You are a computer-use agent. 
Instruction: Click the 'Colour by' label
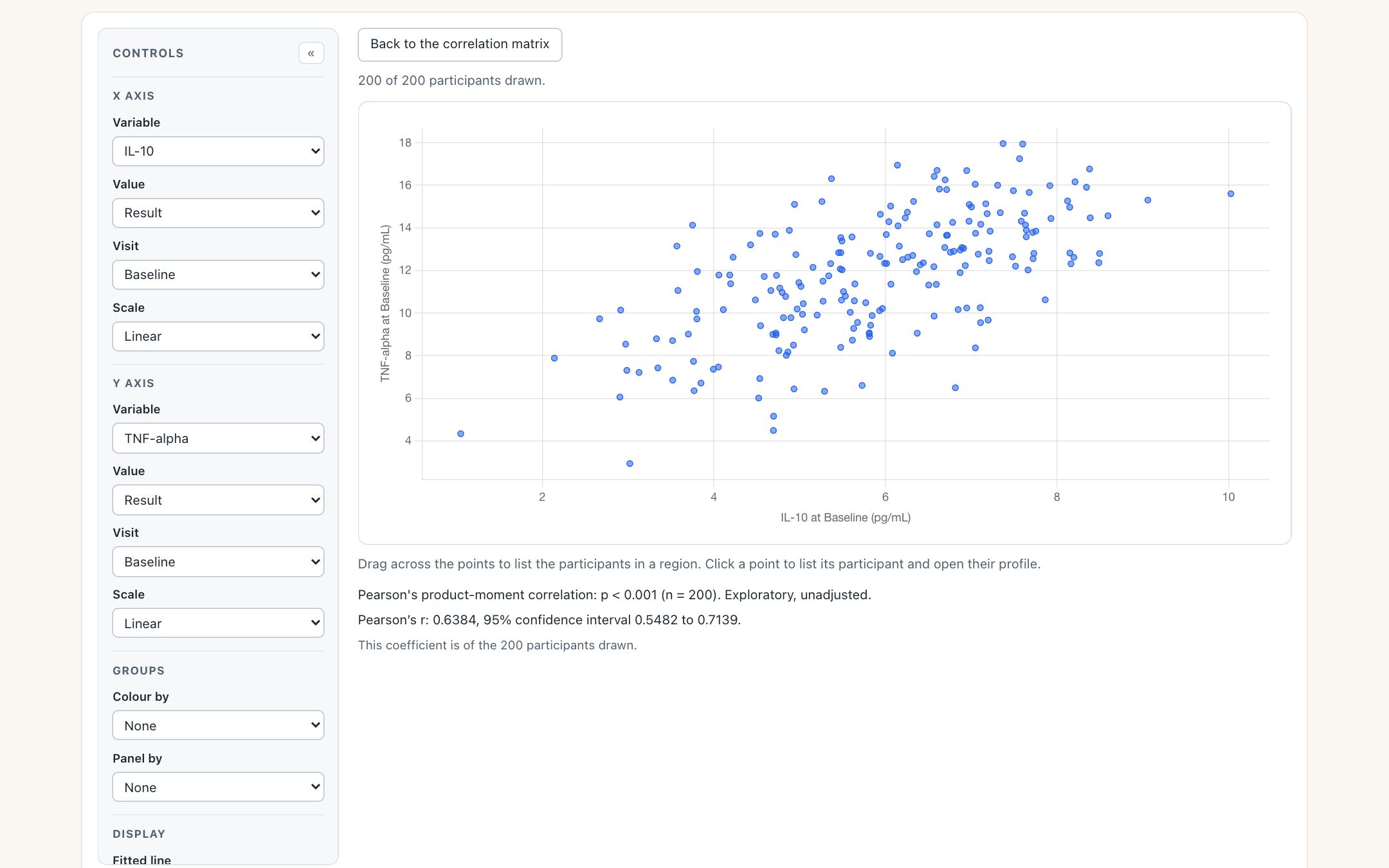tap(141, 697)
